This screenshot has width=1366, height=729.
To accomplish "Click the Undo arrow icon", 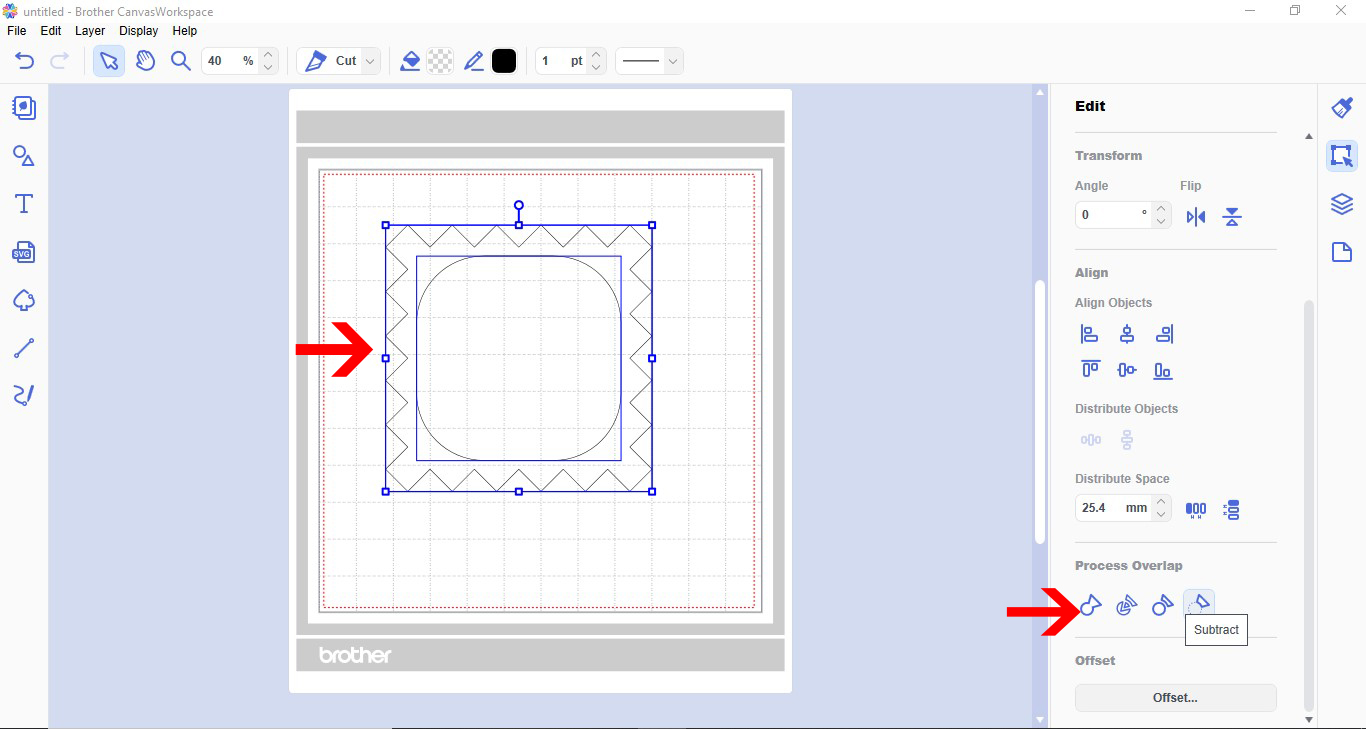I will point(25,61).
